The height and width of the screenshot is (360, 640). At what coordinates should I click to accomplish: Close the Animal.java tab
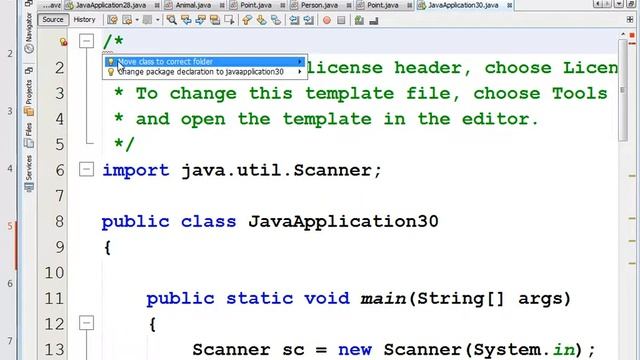tap(222, 6)
